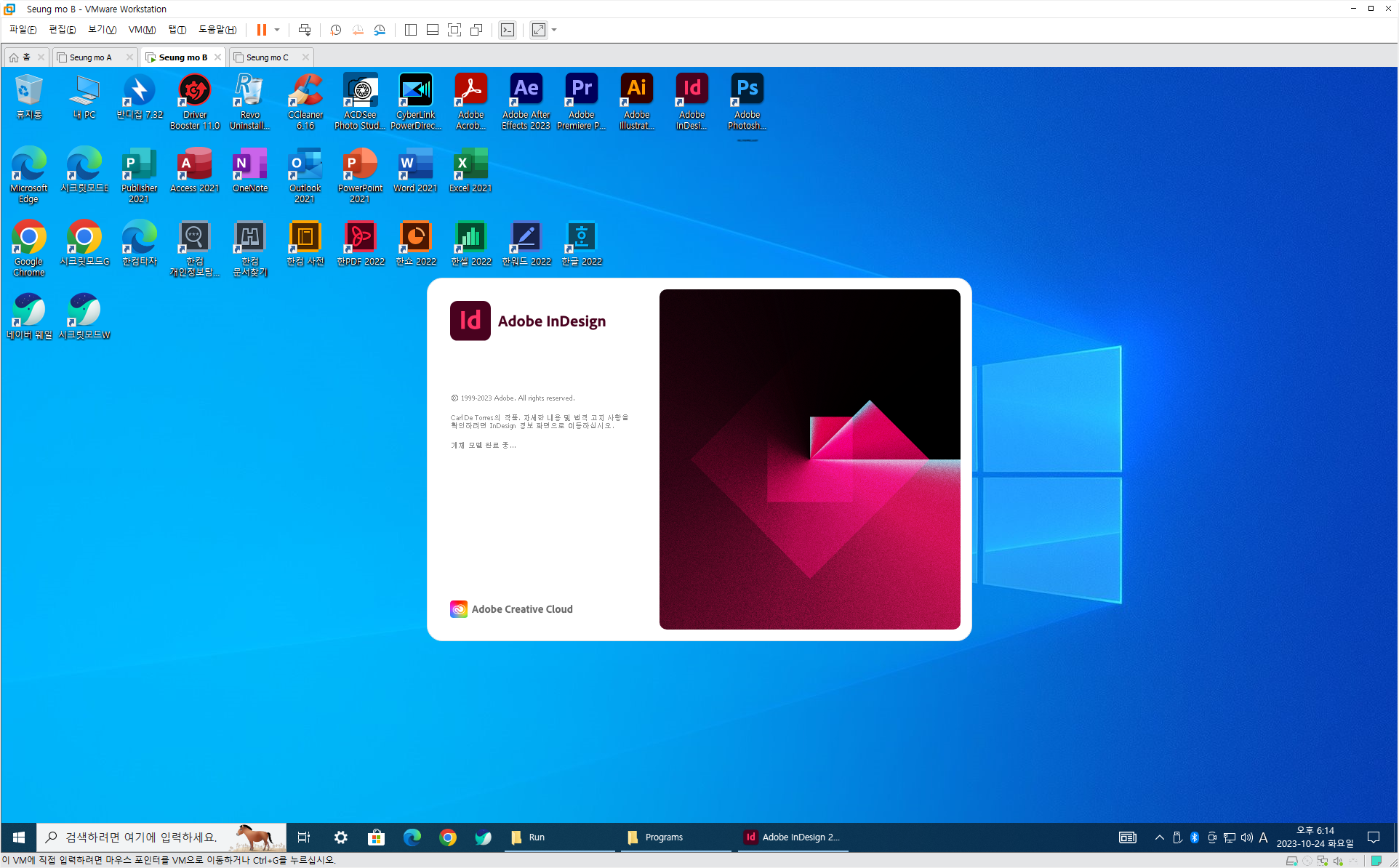
Task: Toggle VMware full screen mode icon
Action: point(454,30)
